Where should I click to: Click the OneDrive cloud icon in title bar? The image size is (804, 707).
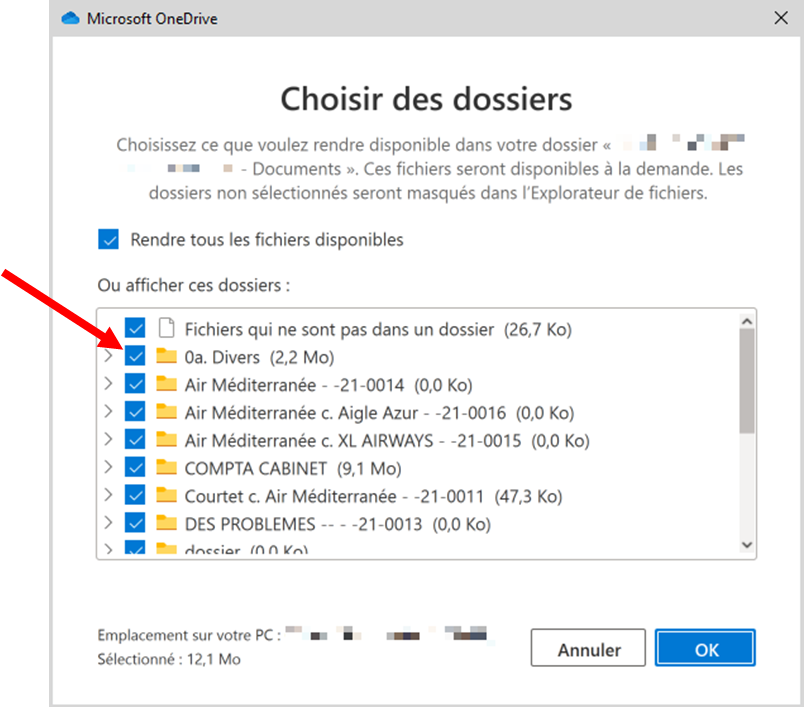point(70,18)
